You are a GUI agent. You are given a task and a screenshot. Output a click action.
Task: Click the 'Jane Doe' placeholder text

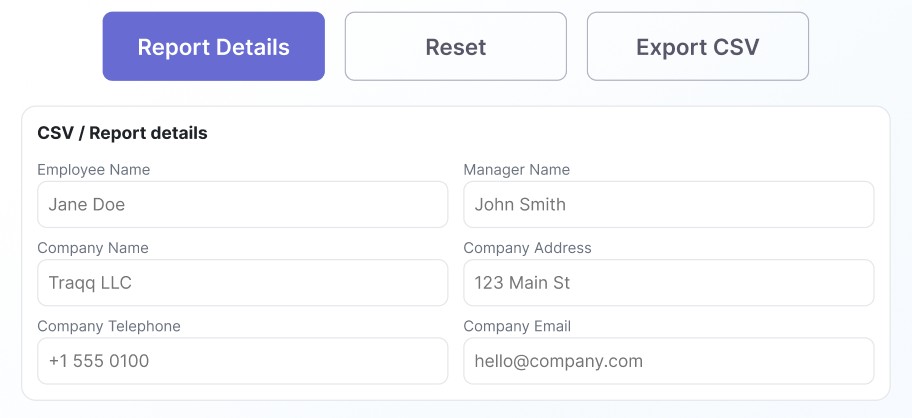[x=86, y=205]
